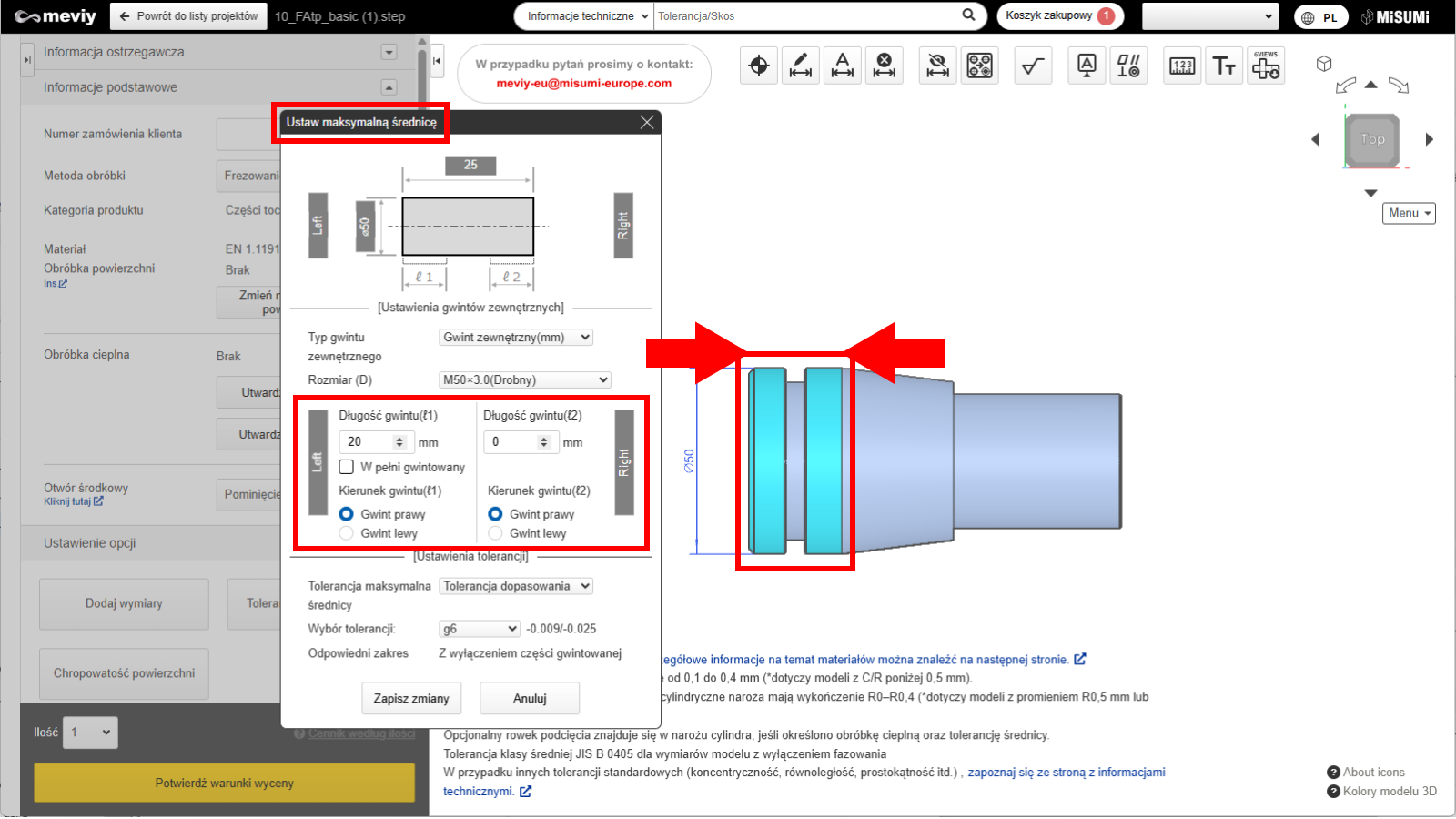Expand the 'Typ gwintu zewnętrznego' dropdown
Viewport: 1456px width, 819px height.
[515, 338]
